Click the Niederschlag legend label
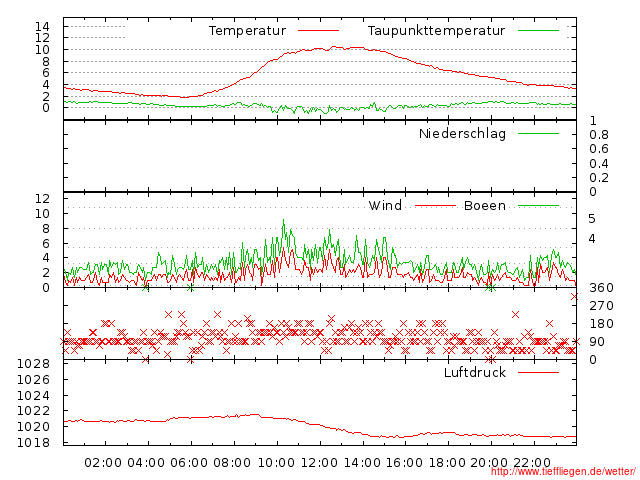This screenshot has height=480, width=640. (x=462, y=134)
